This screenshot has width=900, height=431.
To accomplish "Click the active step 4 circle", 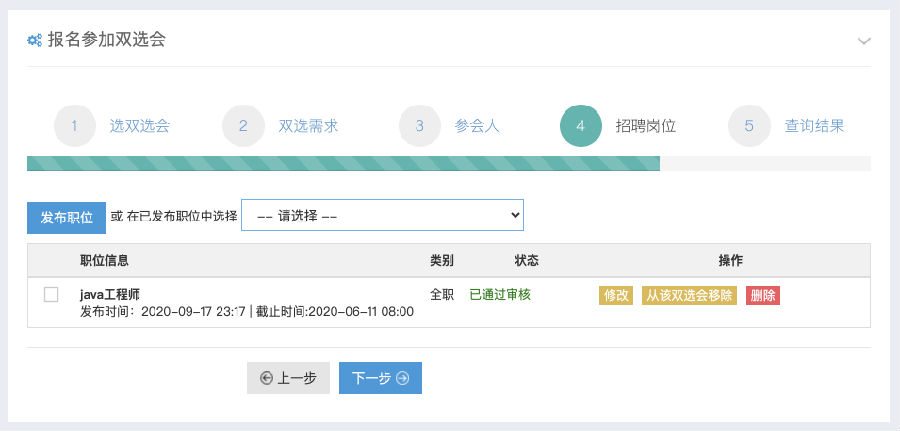I will tap(581, 126).
